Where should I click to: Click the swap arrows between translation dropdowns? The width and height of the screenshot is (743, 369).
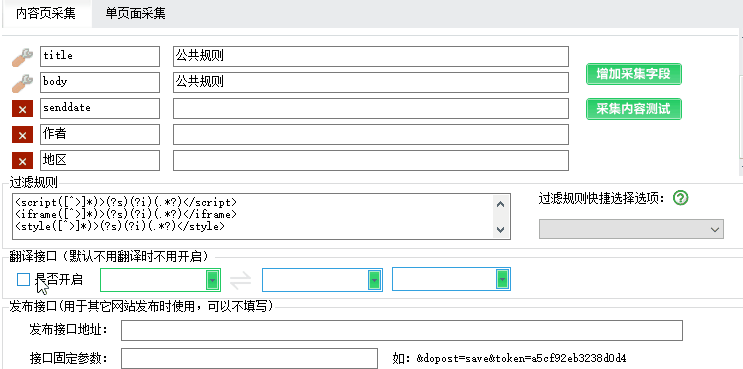click(241, 280)
